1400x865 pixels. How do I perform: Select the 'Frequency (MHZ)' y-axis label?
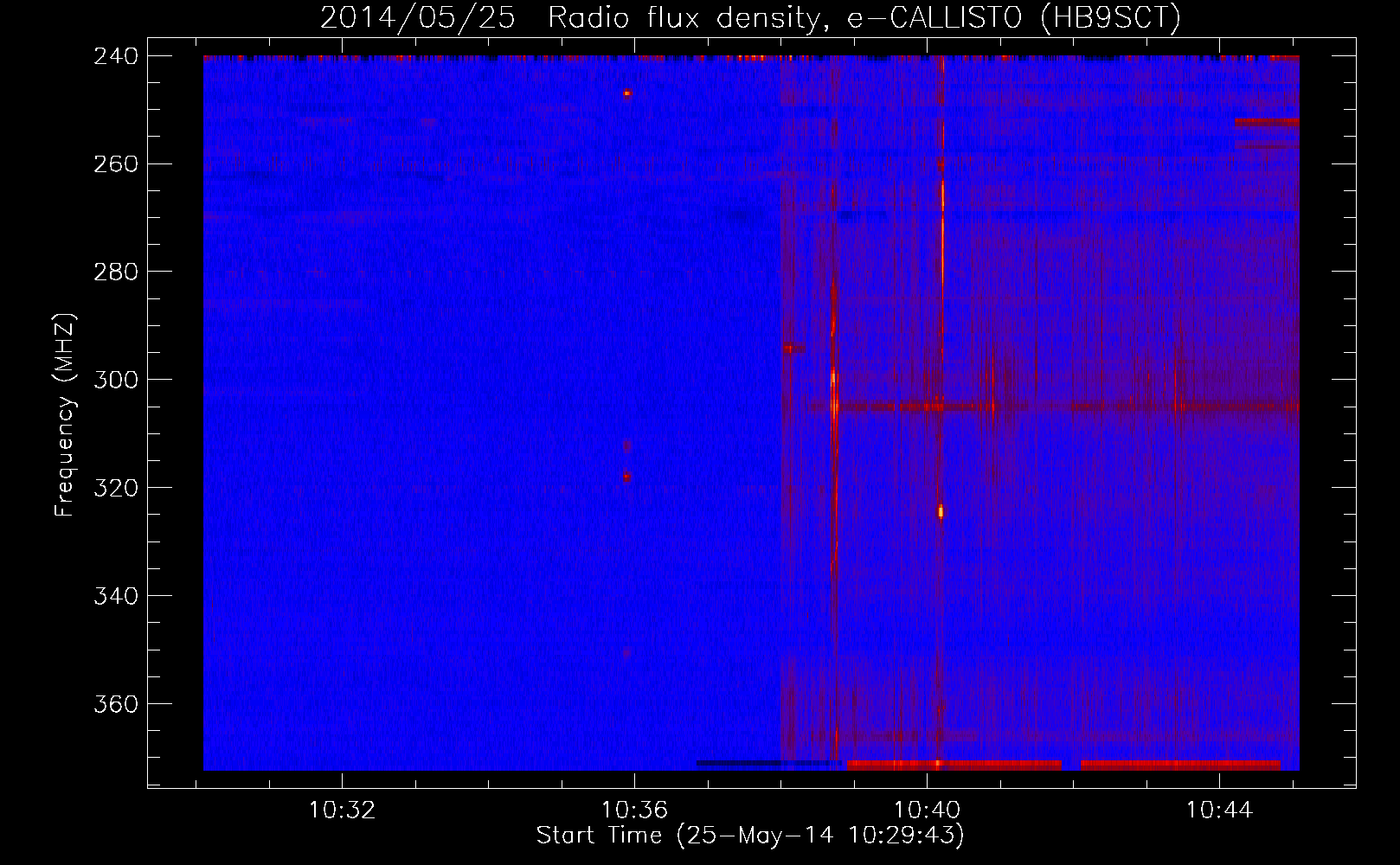click(x=65, y=415)
